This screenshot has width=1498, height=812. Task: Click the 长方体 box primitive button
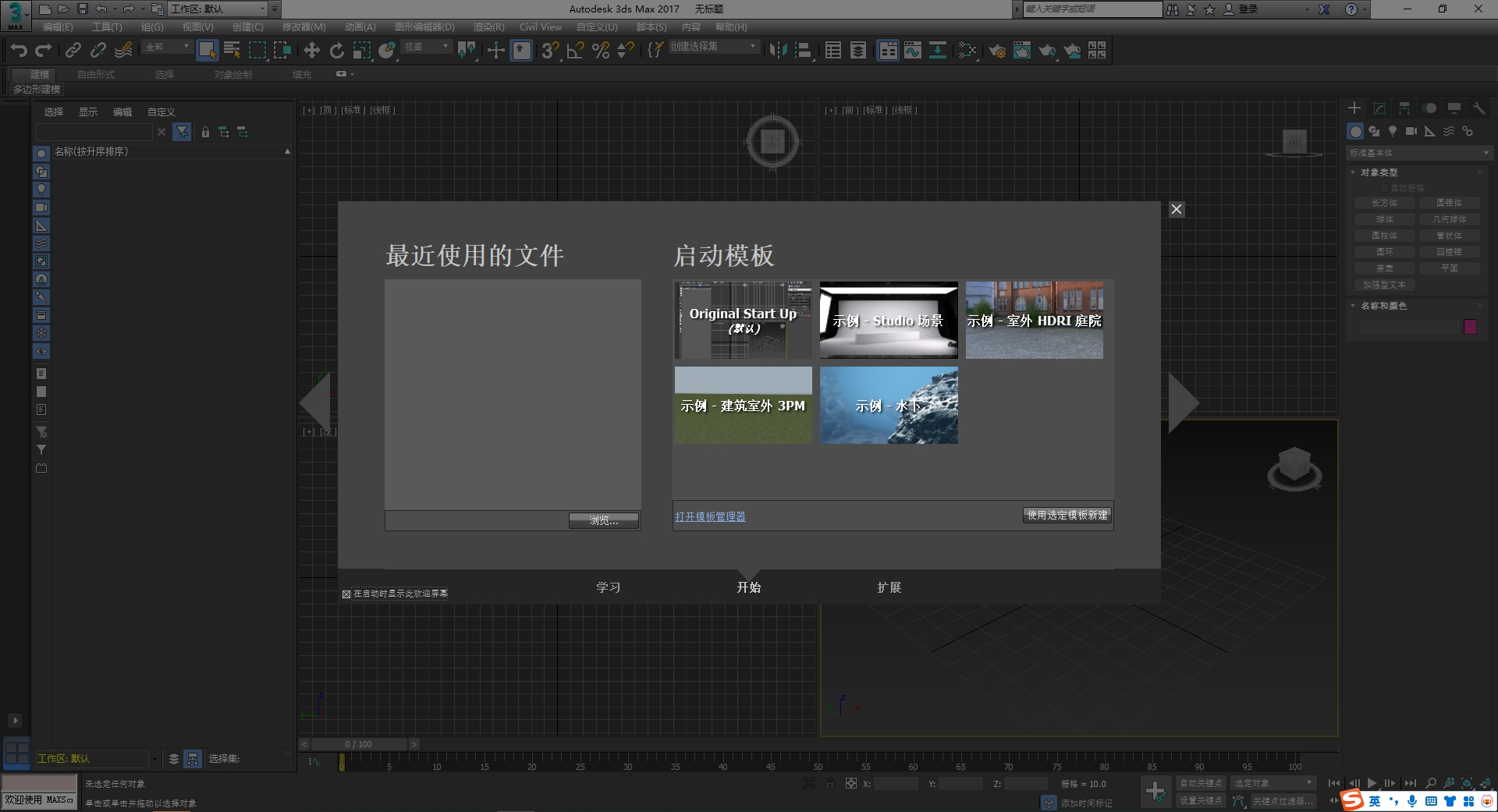[1385, 203]
